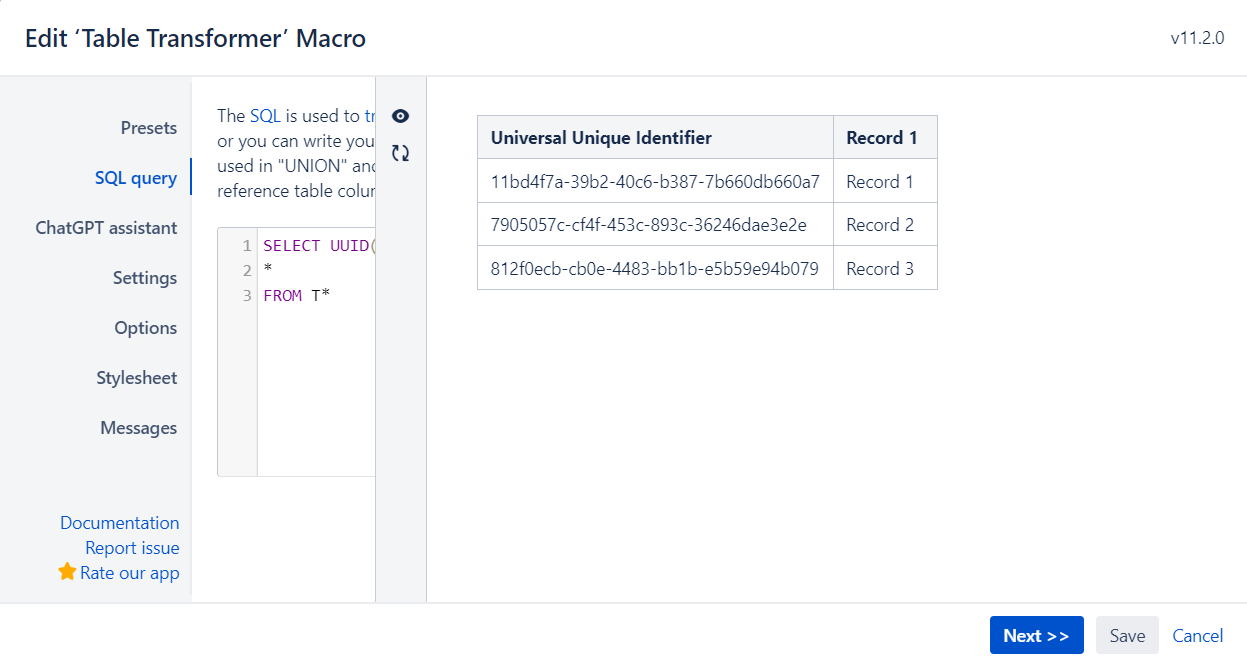Open the Messages tab

[139, 427]
